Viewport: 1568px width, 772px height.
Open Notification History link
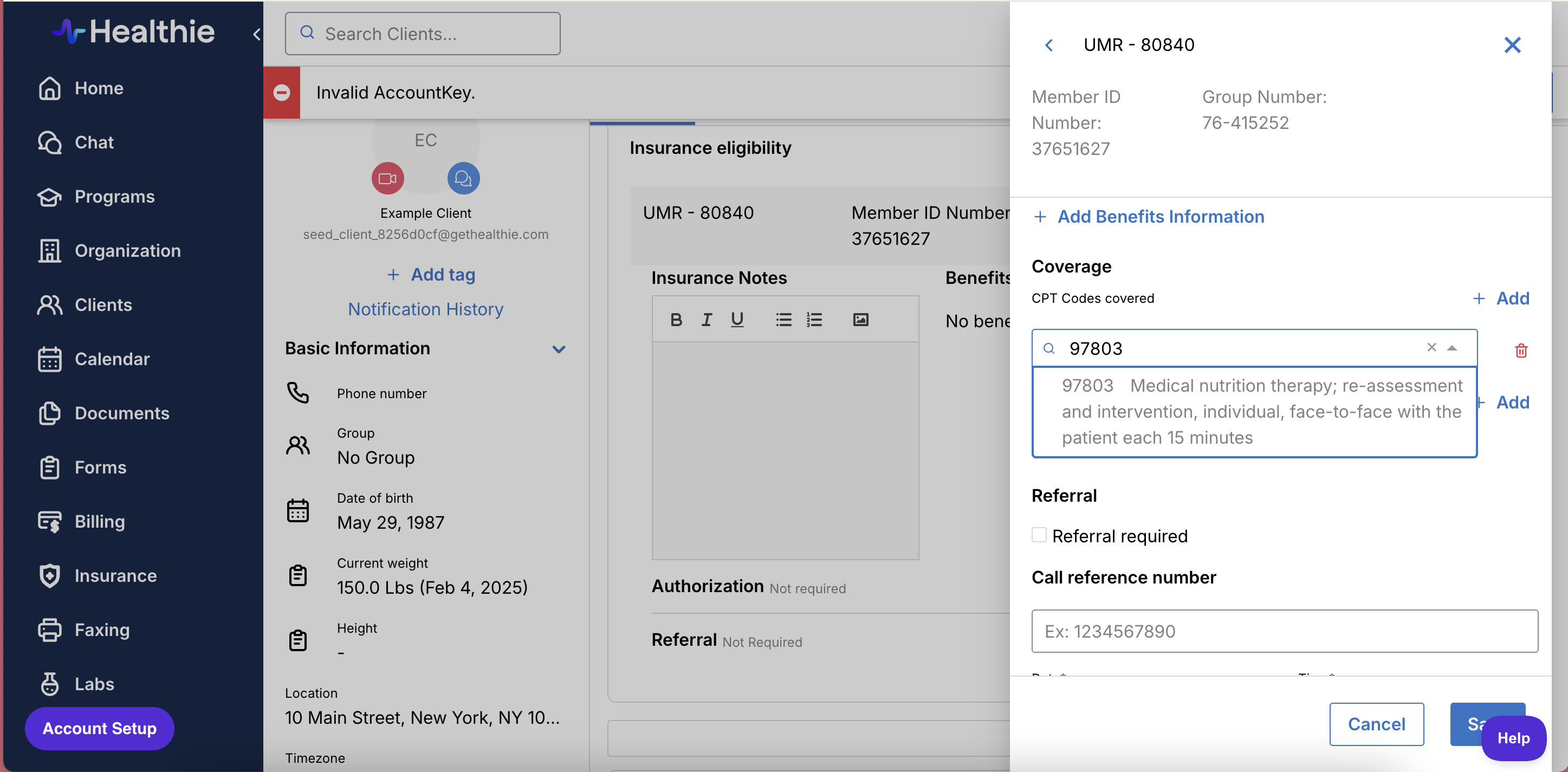pyautogui.click(x=425, y=309)
